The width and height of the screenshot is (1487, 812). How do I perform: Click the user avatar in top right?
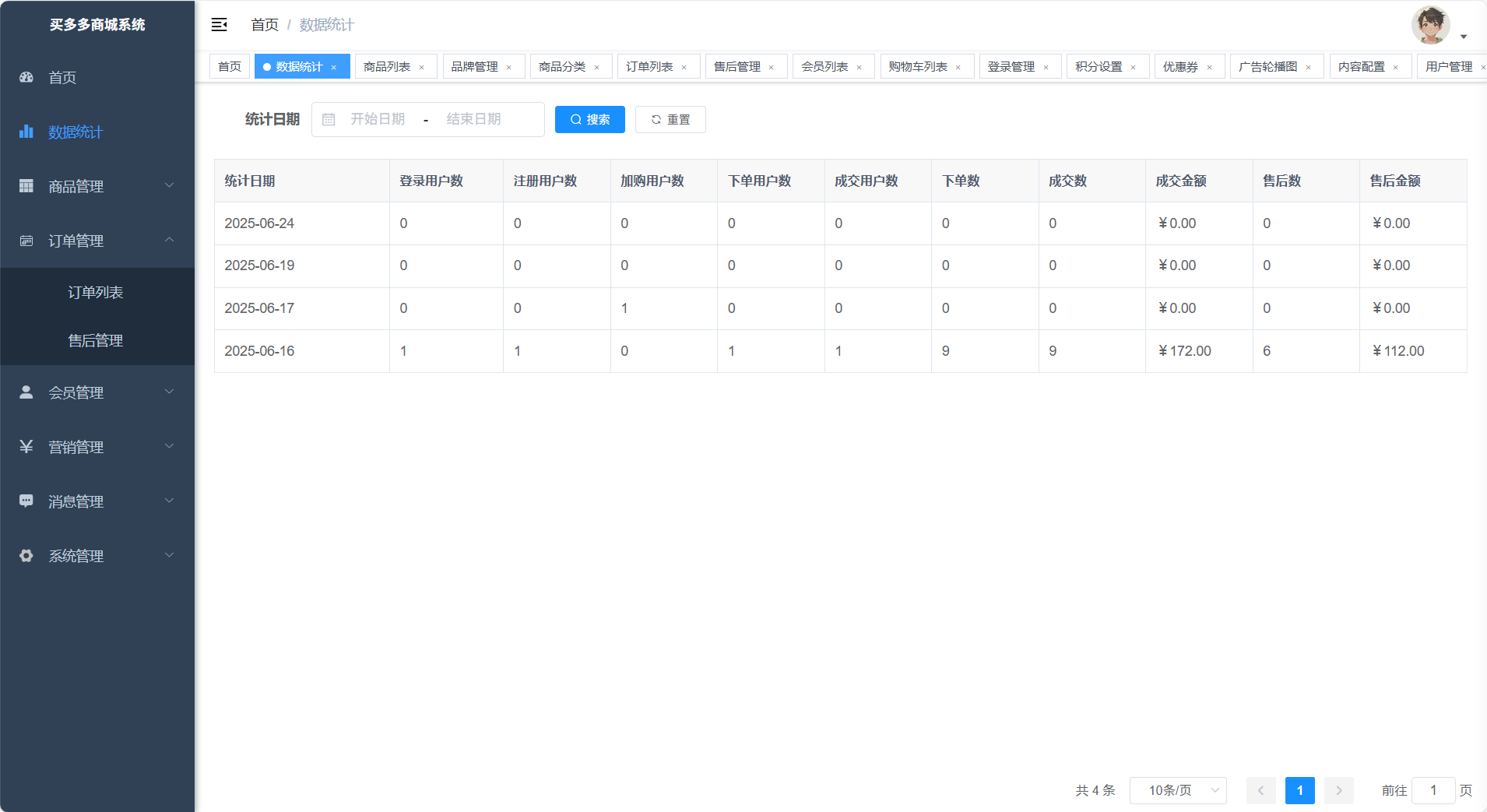[x=1430, y=26]
